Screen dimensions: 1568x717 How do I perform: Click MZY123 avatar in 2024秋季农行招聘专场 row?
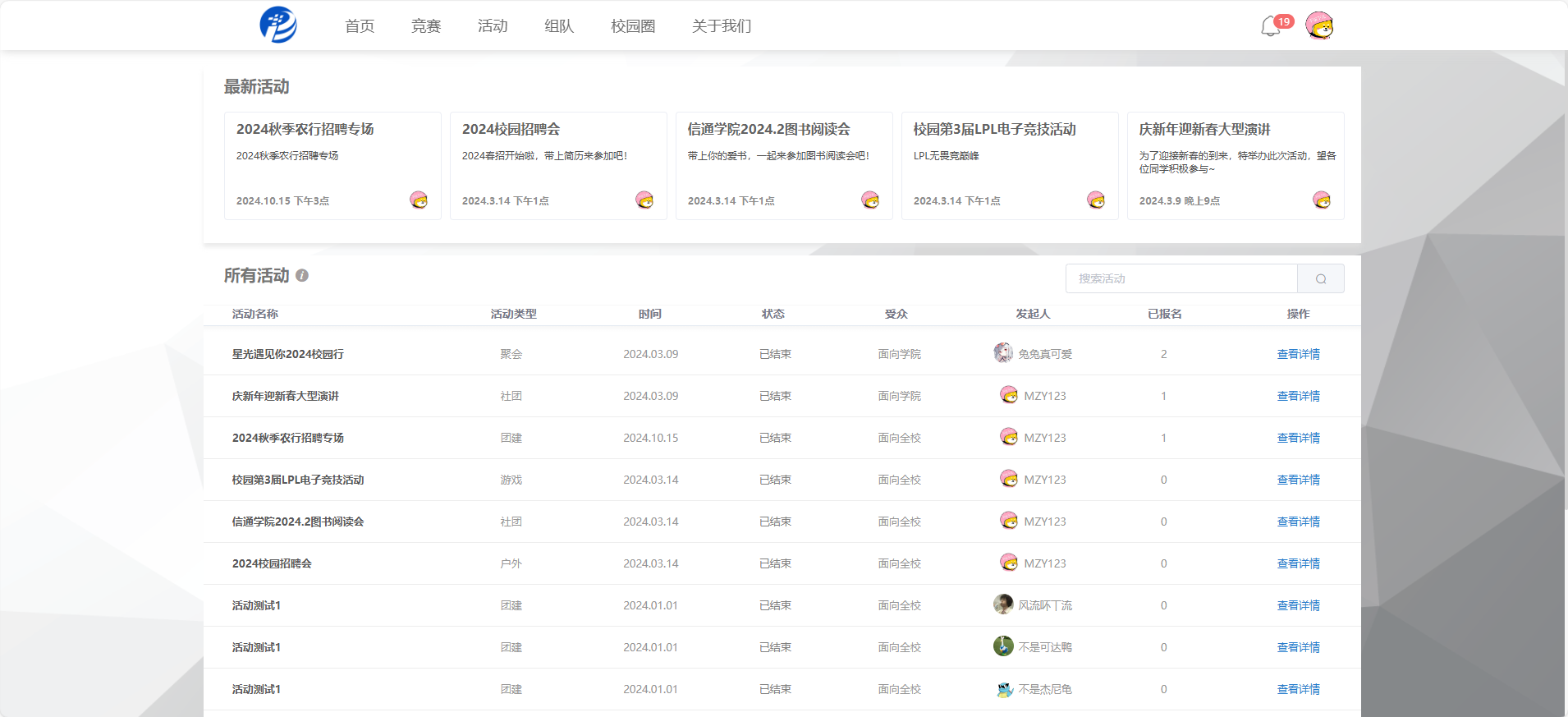point(1009,437)
